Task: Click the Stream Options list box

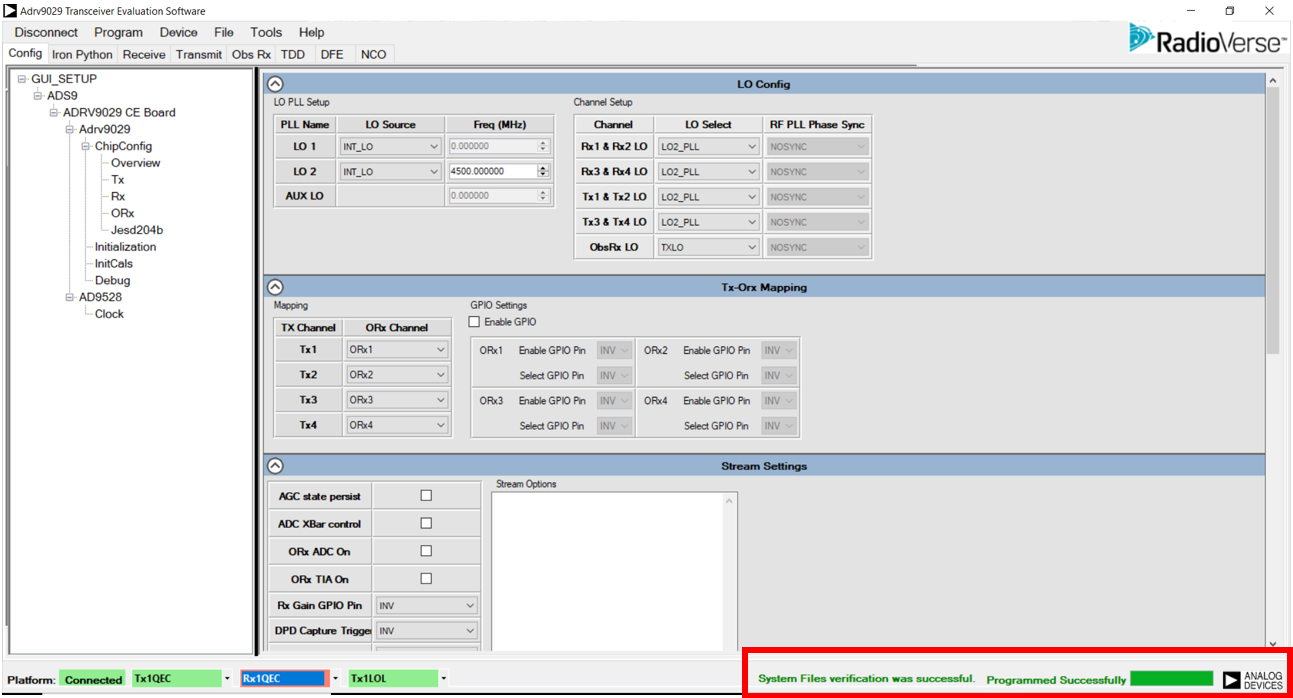Action: [614, 572]
